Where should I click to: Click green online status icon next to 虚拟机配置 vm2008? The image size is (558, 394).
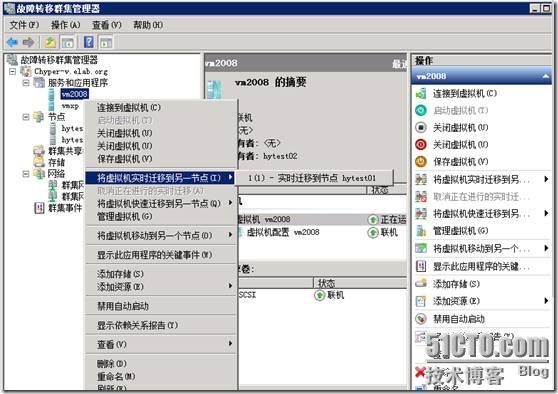(373, 233)
